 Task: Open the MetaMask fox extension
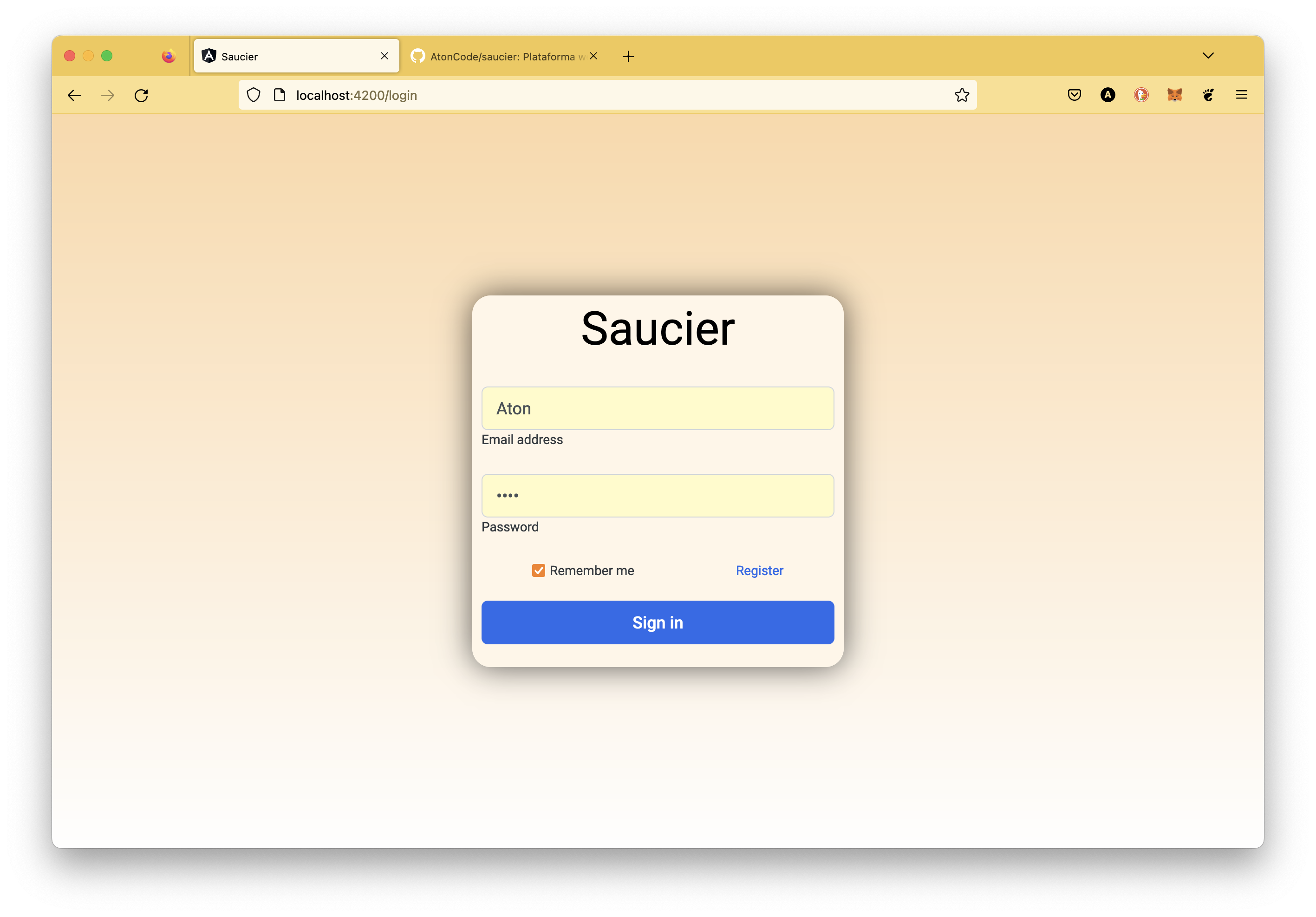(1174, 95)
